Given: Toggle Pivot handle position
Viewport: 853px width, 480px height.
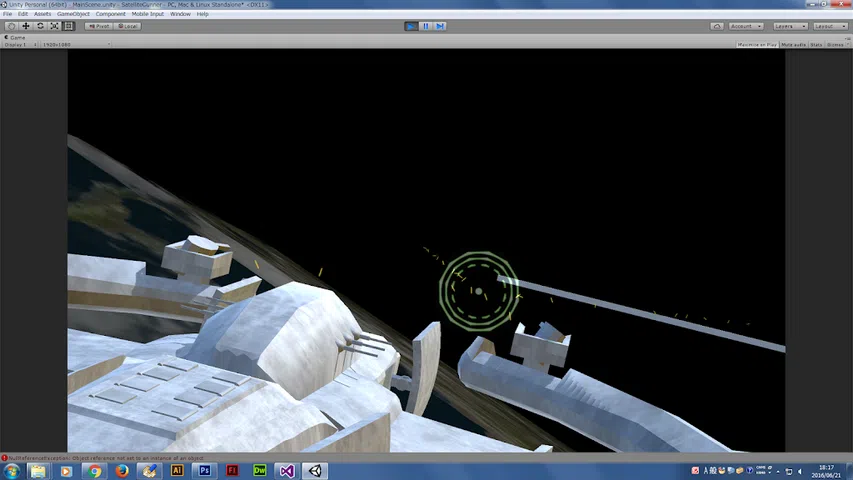Looking at the screenshot, I should coord(99,26).
